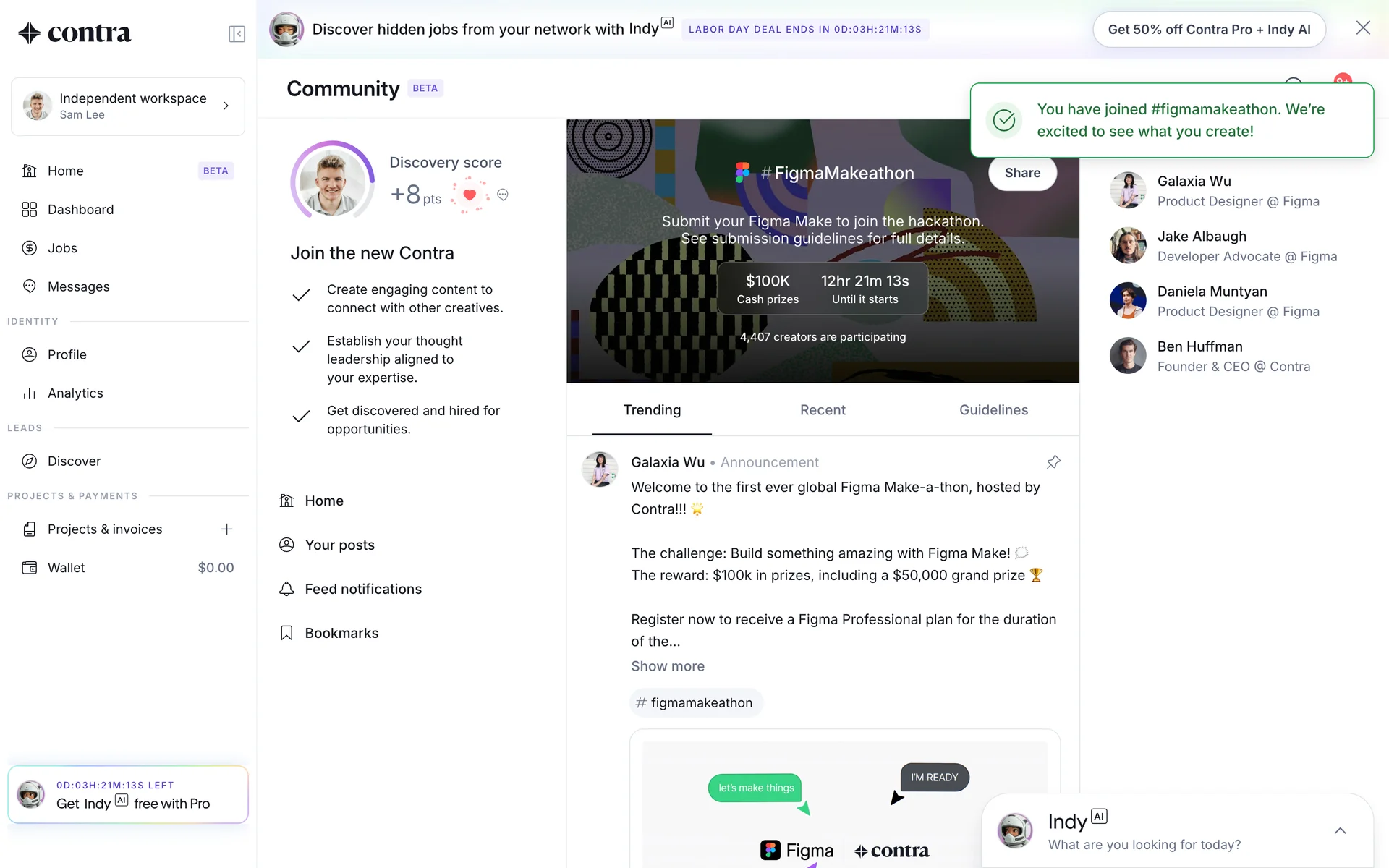Expand post with Show more

[668, 666]
